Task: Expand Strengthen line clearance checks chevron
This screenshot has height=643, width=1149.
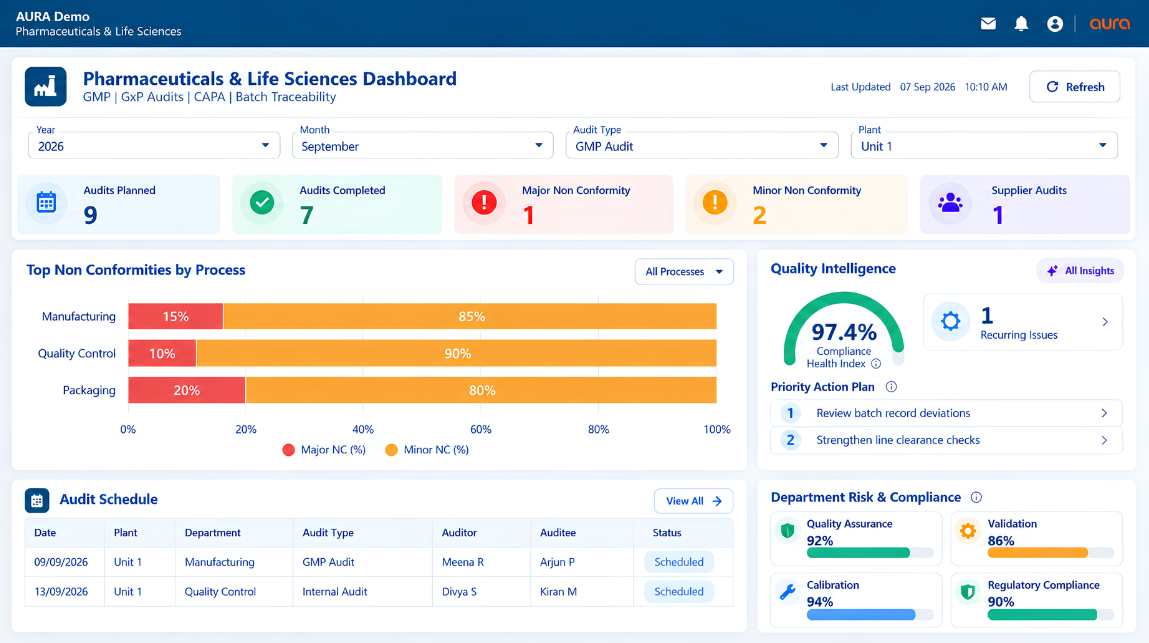Action: pos(1104,440)
